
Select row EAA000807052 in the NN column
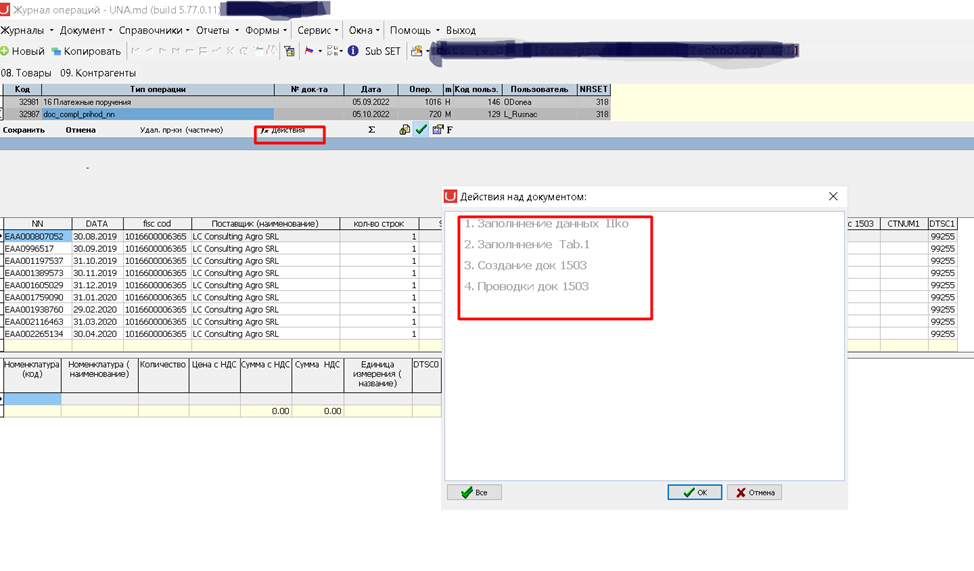click(37, 237)
